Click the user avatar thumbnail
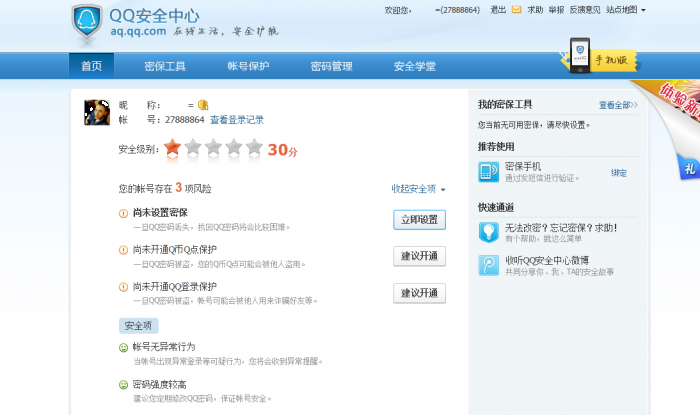Screen dimensions: 700x415 [97, 112]
